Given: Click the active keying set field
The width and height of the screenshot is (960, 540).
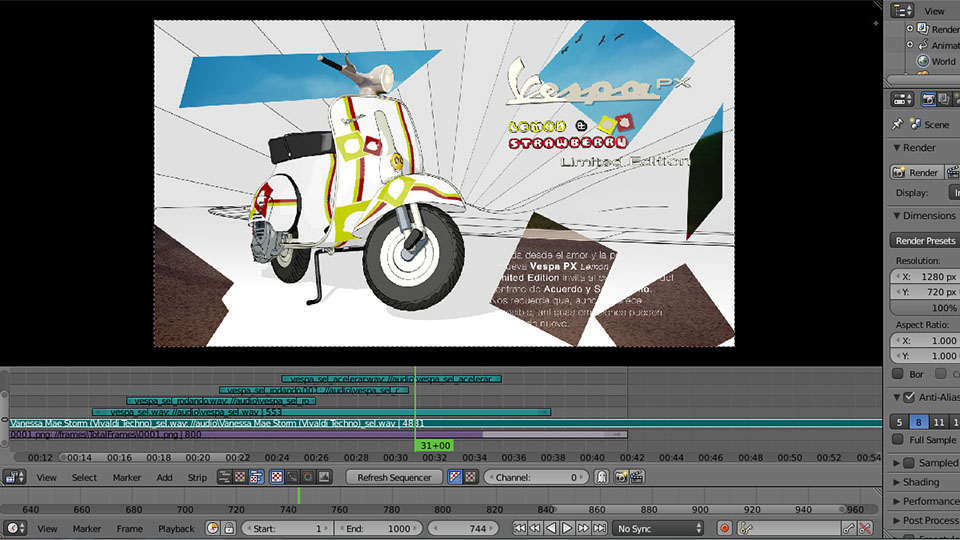Looking at the screenshot, I should [788, 528].
